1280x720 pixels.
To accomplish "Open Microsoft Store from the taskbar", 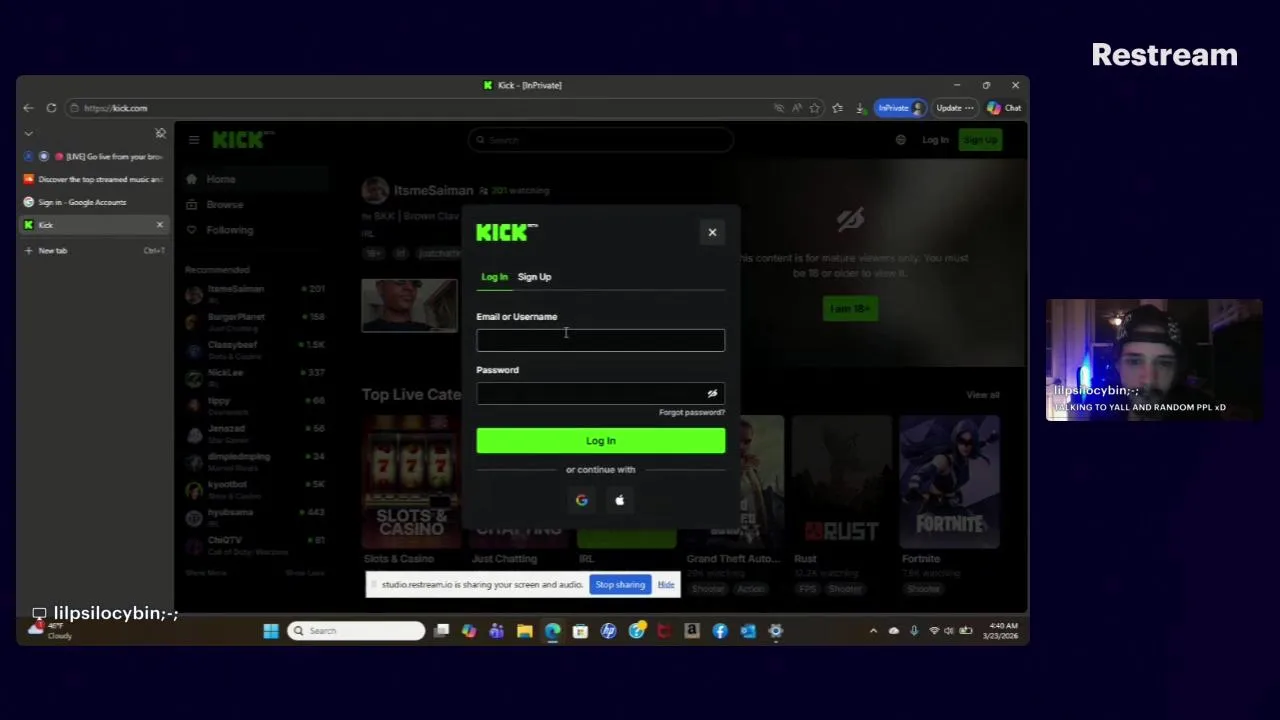I will pyautogui.click(x=580, y=631).
